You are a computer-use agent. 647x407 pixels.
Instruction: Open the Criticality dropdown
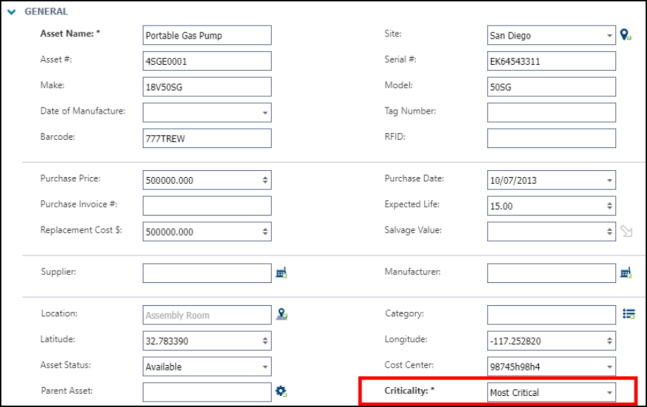(609, 393)
